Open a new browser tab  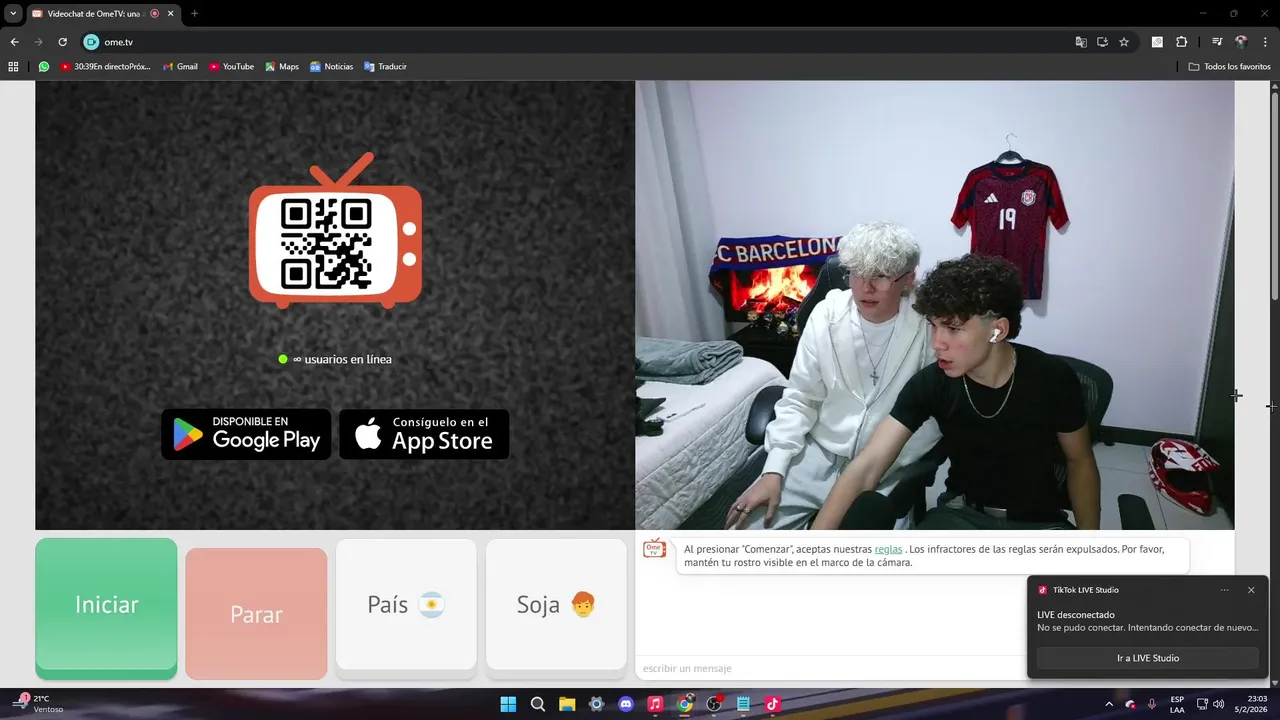tap(194, 13)
